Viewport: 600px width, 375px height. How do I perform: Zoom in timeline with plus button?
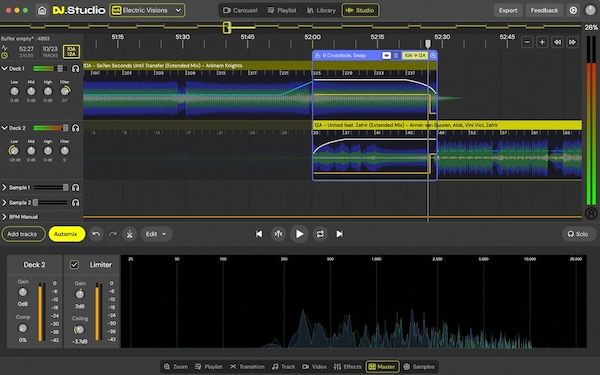542,42
